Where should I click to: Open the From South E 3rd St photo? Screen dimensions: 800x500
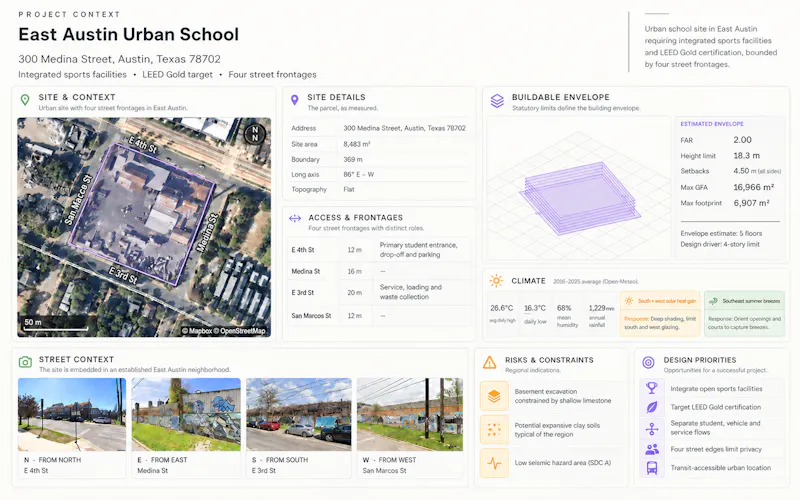pyautogui.click(x=299, y=414)
